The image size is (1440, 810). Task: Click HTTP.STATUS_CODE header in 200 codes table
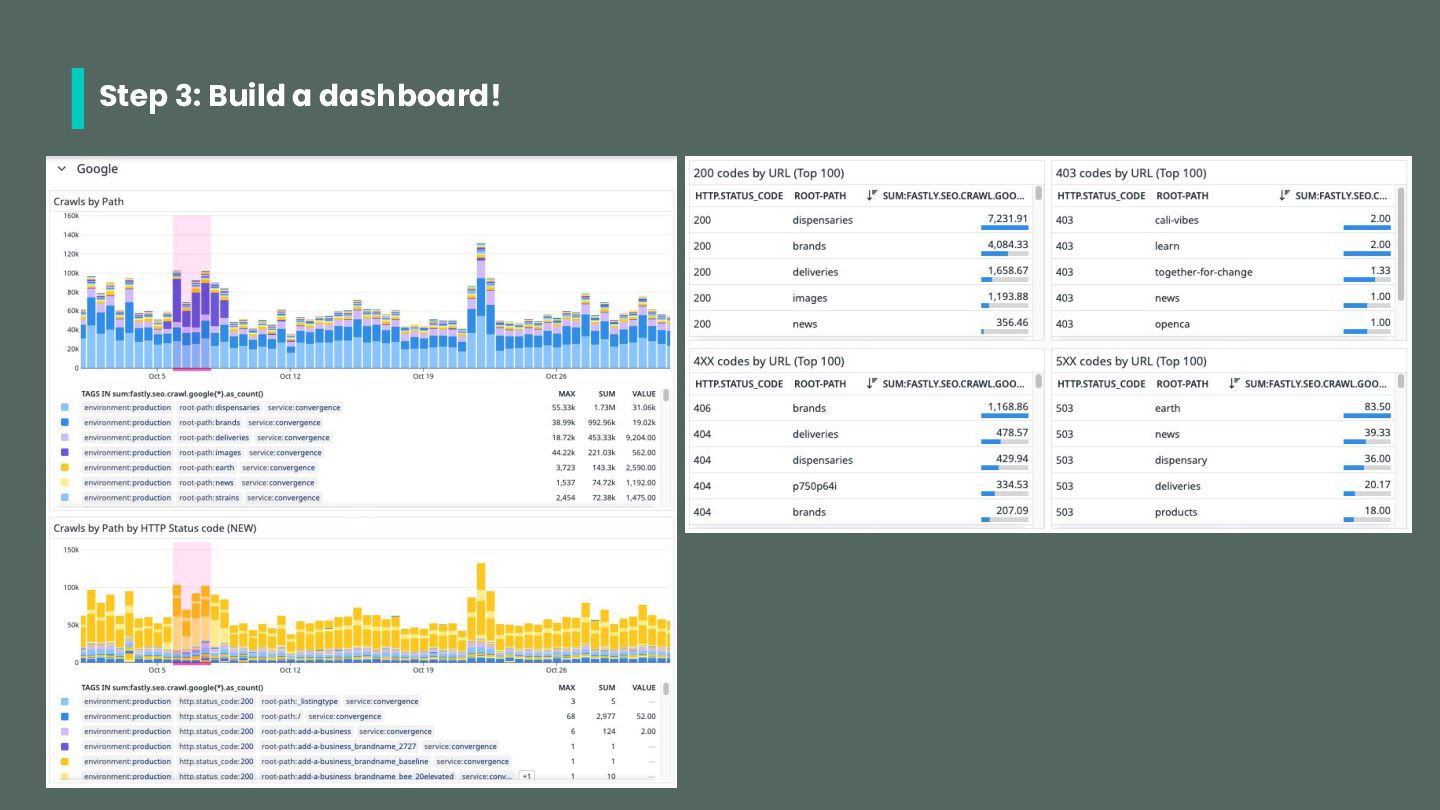739,196
